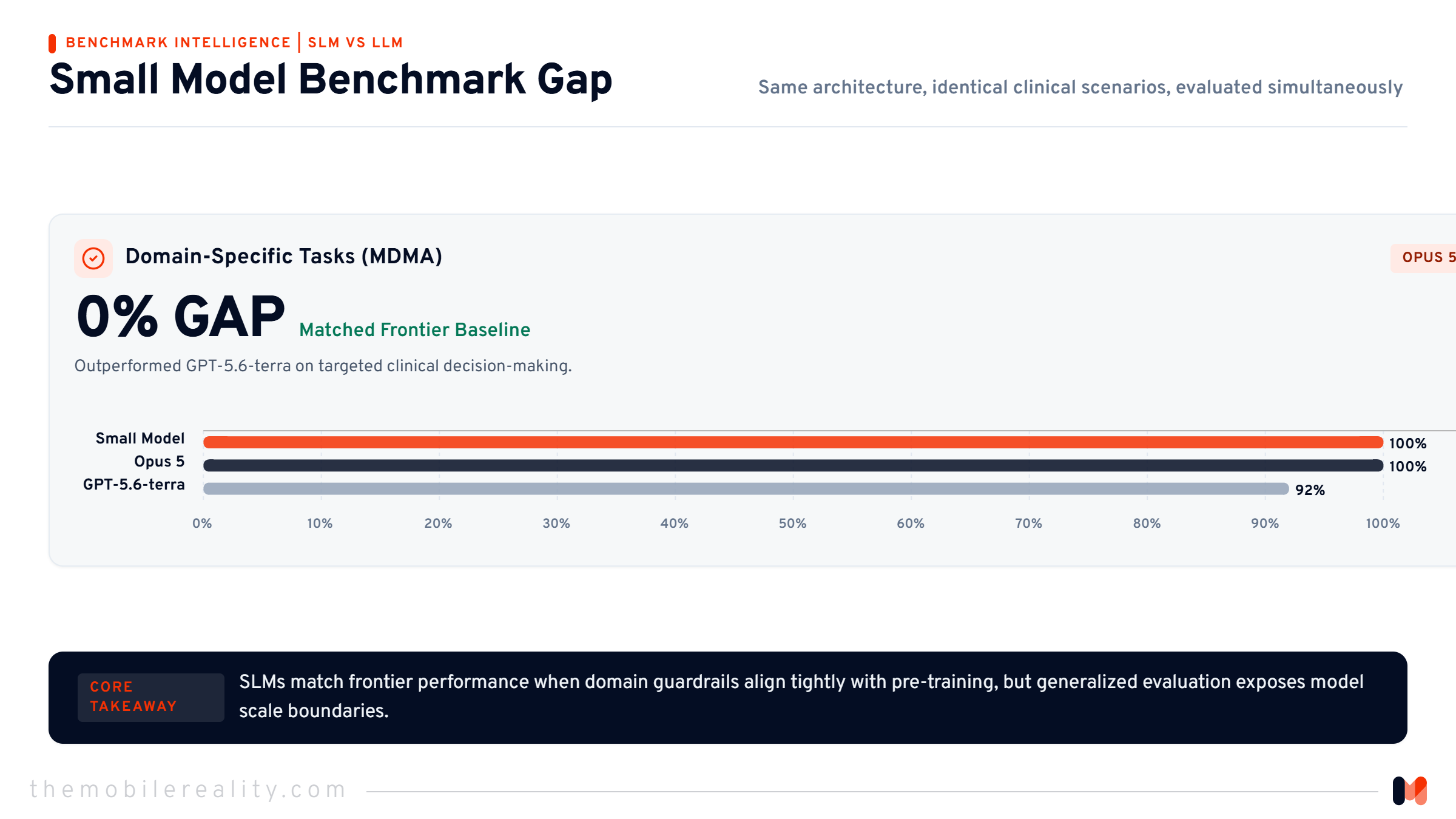
Task: Click the 100% axis tick label
Action: (x=1383, y=523)
